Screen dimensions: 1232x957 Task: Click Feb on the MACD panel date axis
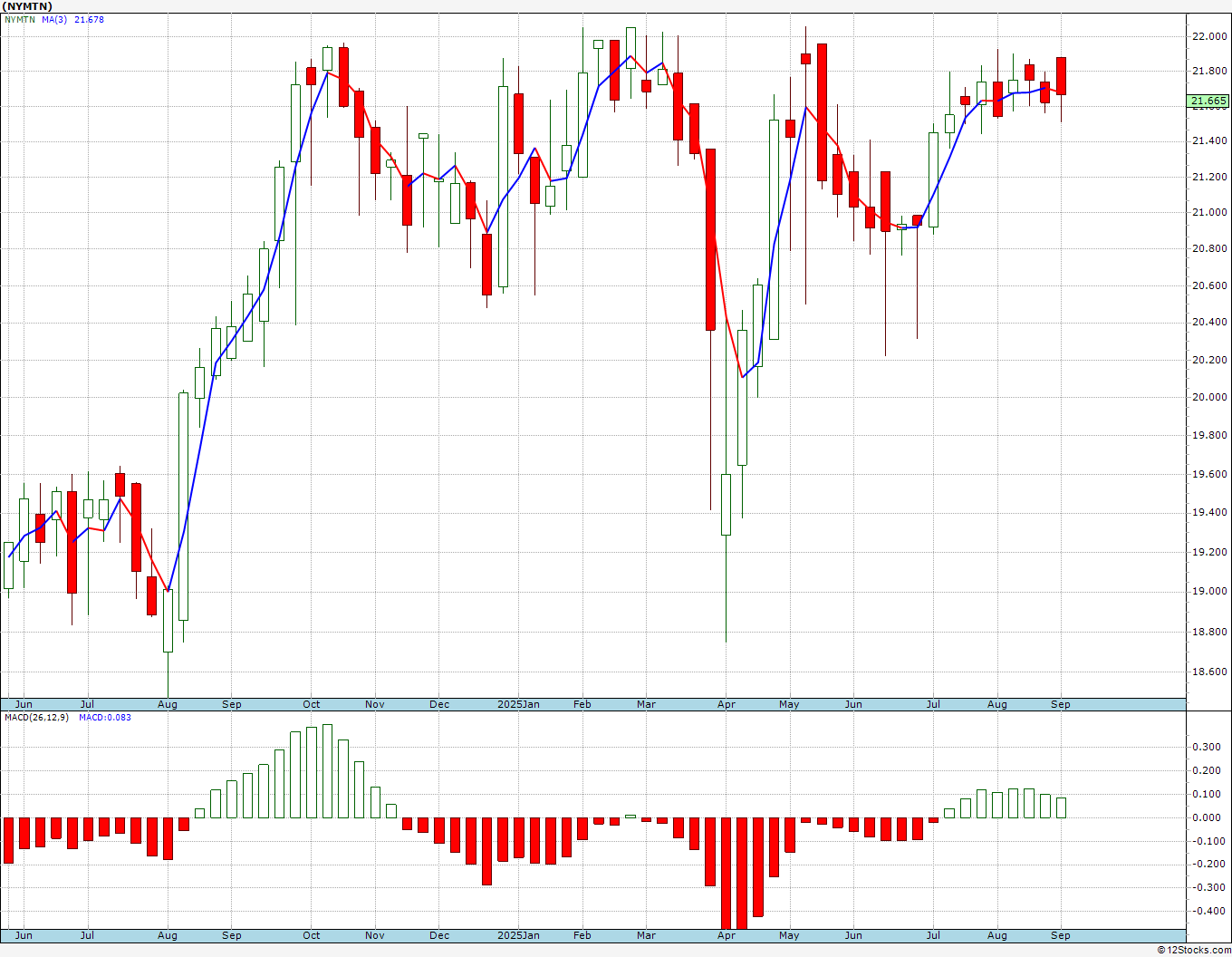[x=582, y=935]
